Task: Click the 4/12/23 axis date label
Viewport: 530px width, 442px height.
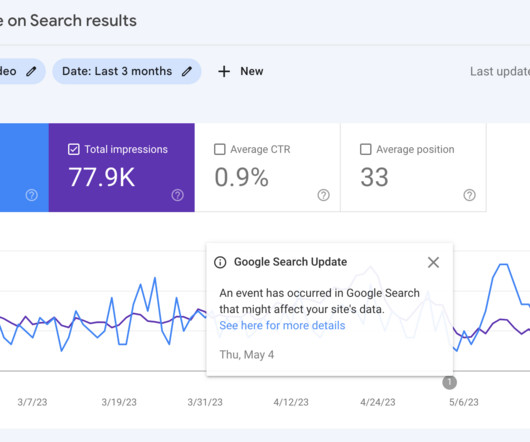Action: coord(291,402)
